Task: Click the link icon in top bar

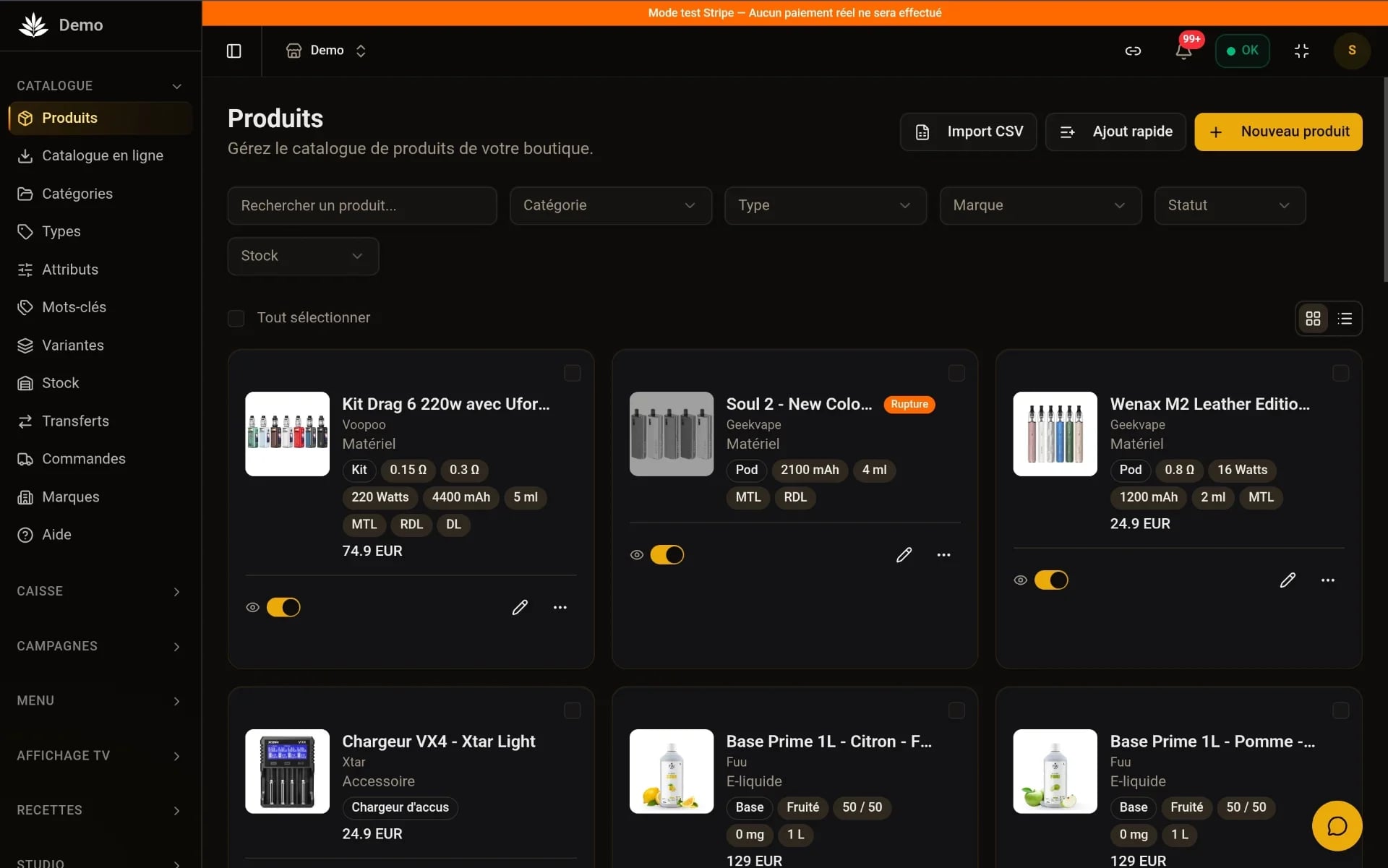Action: [x=1133, y=51]
